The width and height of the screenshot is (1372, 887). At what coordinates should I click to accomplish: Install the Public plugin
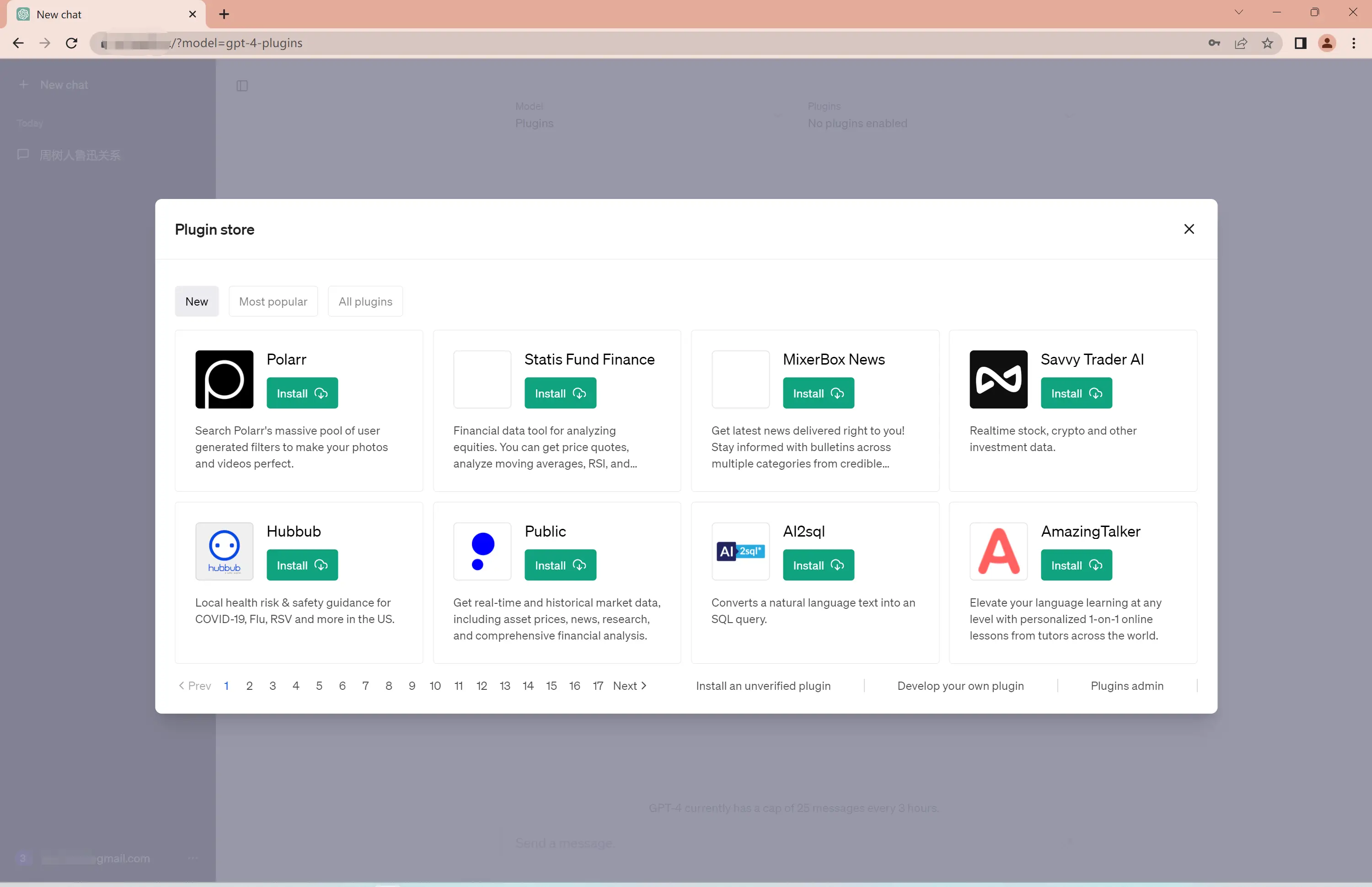(x=560, y=565)
